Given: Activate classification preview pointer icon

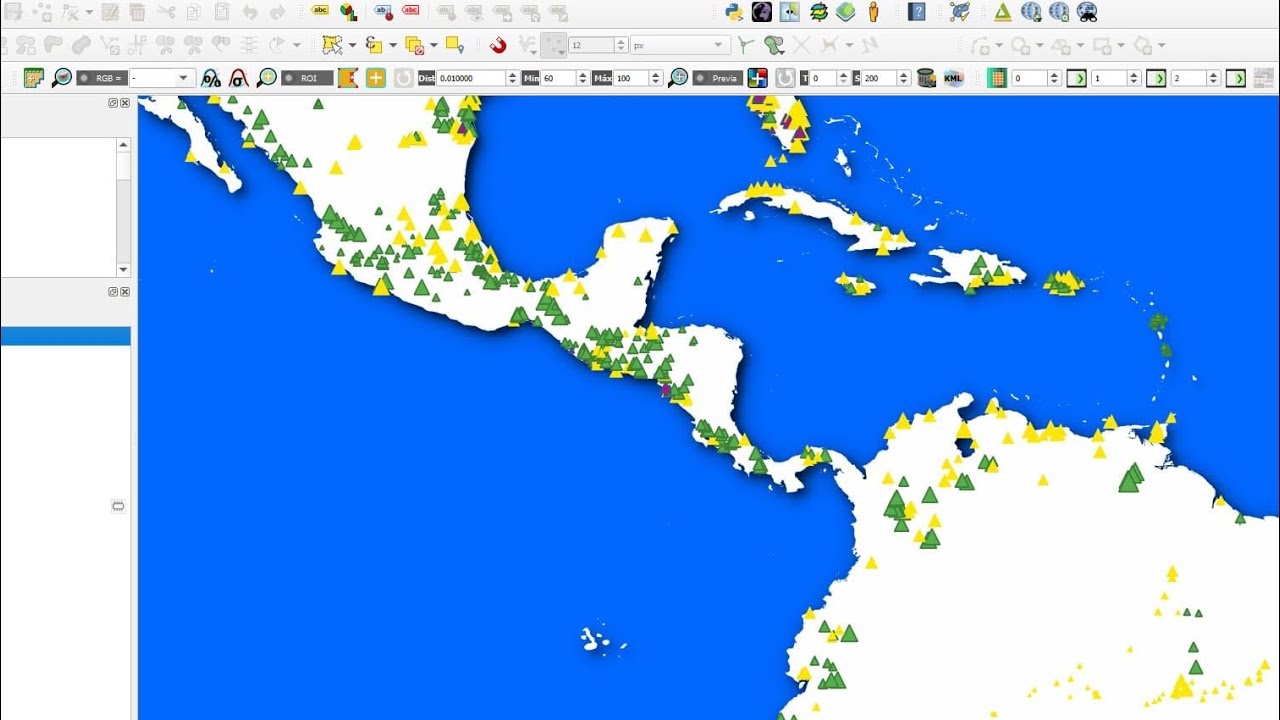Looking at the screenshot, I should click(757, 78).
